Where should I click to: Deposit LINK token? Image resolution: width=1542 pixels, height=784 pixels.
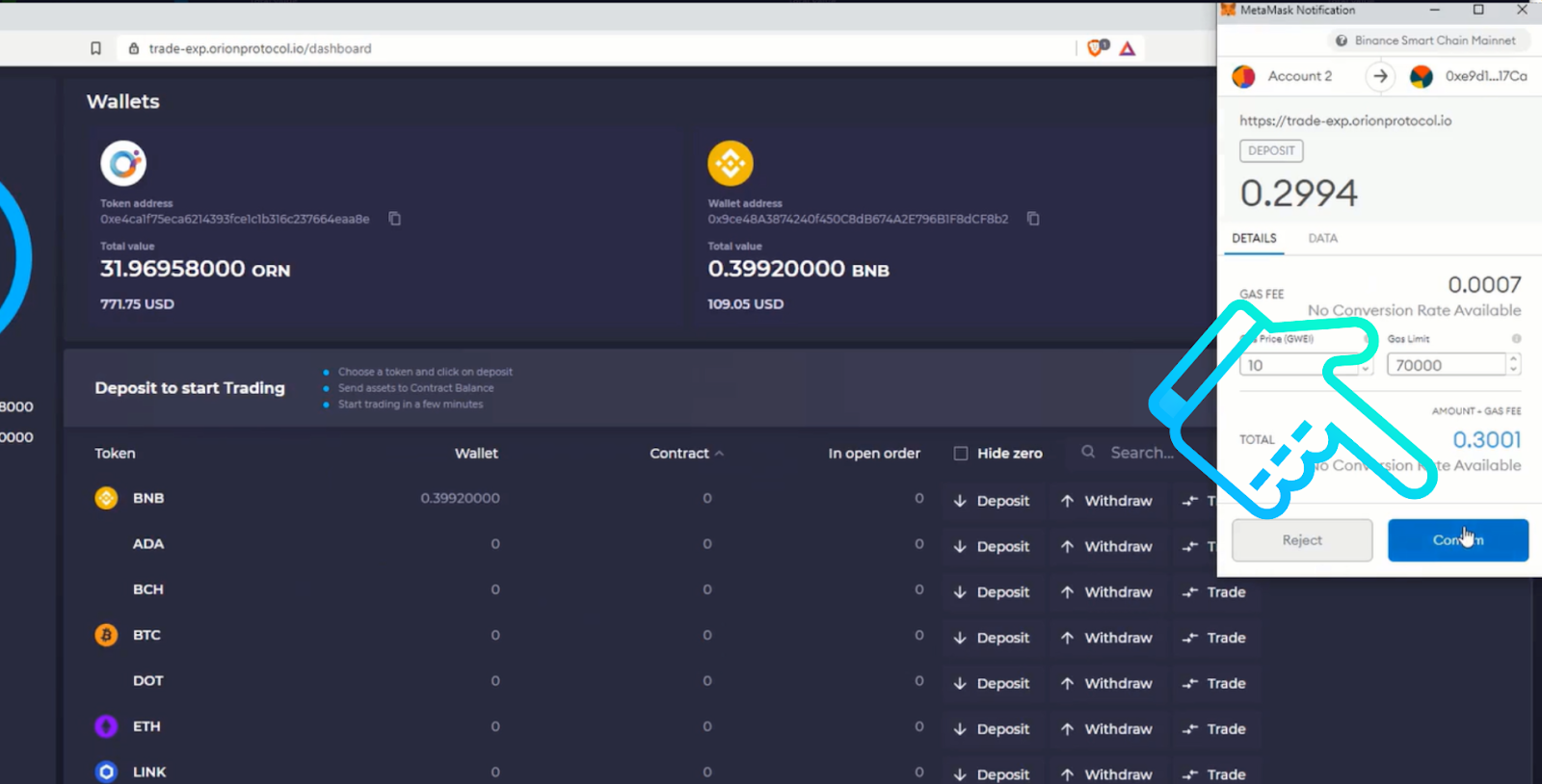point(992,773)
